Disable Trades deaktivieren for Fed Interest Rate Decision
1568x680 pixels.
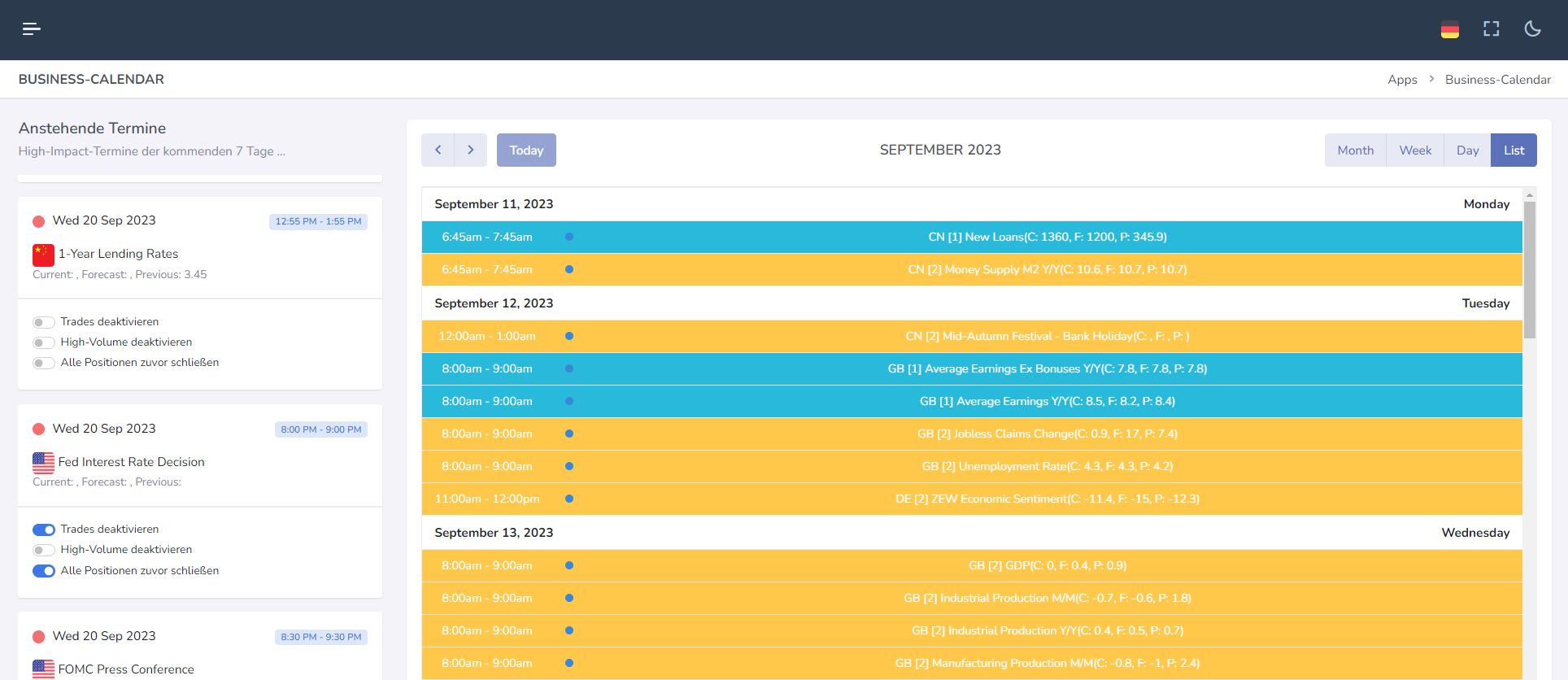pos(44,530)
